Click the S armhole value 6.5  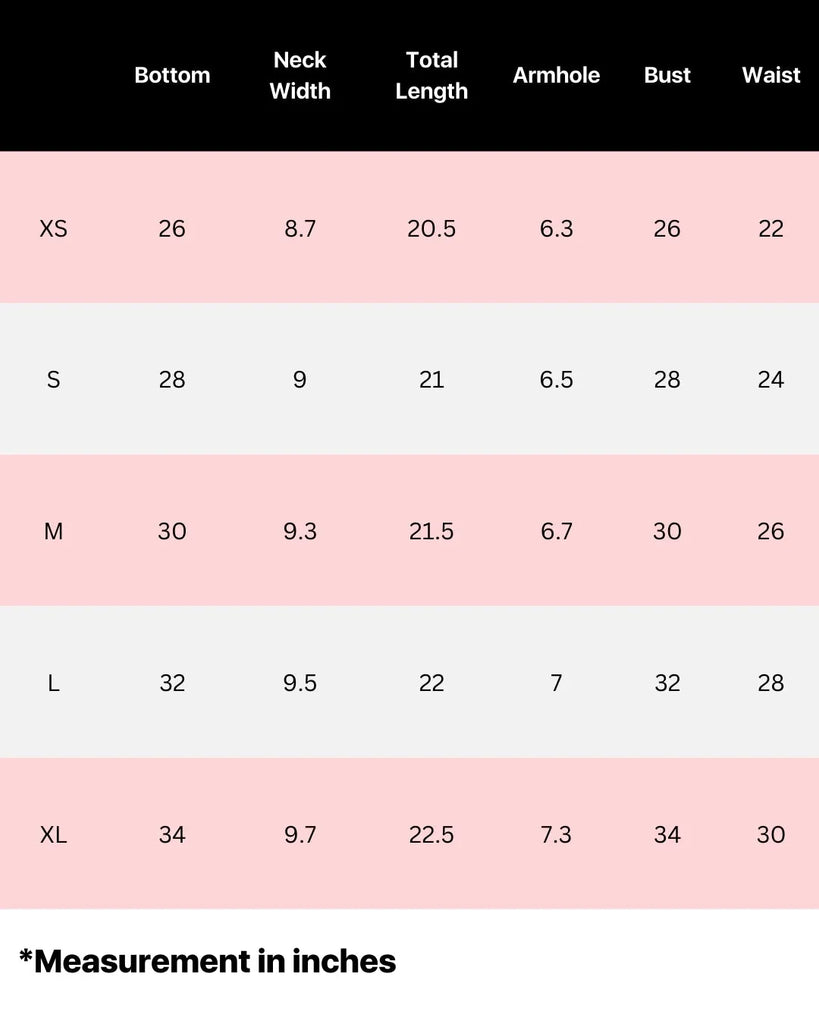pos(556,380)
